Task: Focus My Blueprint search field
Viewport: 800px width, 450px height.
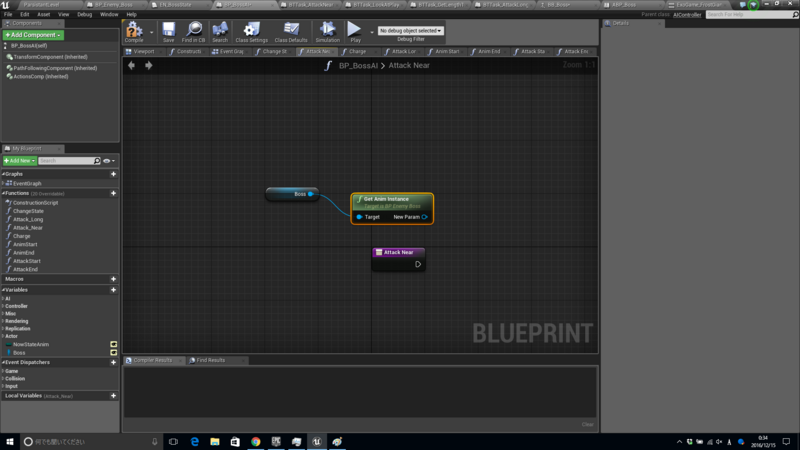Action: (x=69, y=161)
